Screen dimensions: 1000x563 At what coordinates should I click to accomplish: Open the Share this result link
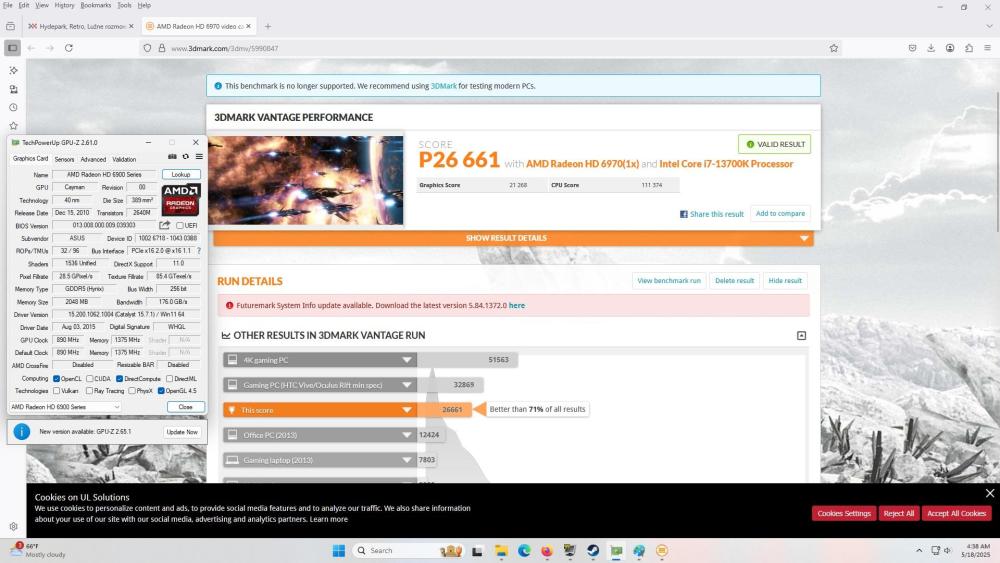(712, 214)
